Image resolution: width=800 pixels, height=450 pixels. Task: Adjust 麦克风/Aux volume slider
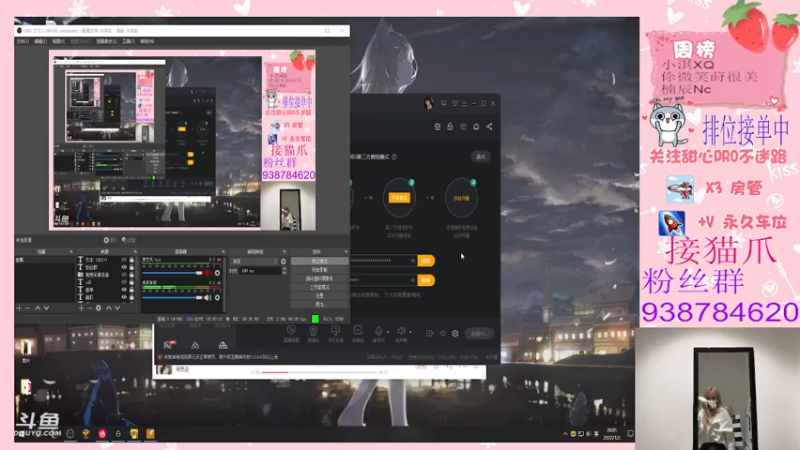[x=172, y=273]
